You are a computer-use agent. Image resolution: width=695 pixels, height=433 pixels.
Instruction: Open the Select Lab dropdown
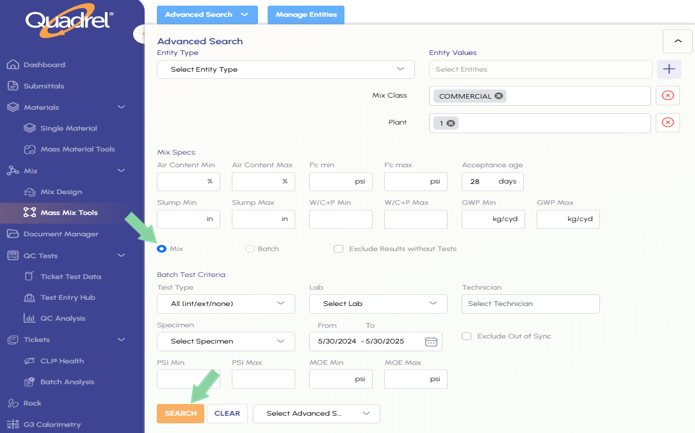point(378,303)
